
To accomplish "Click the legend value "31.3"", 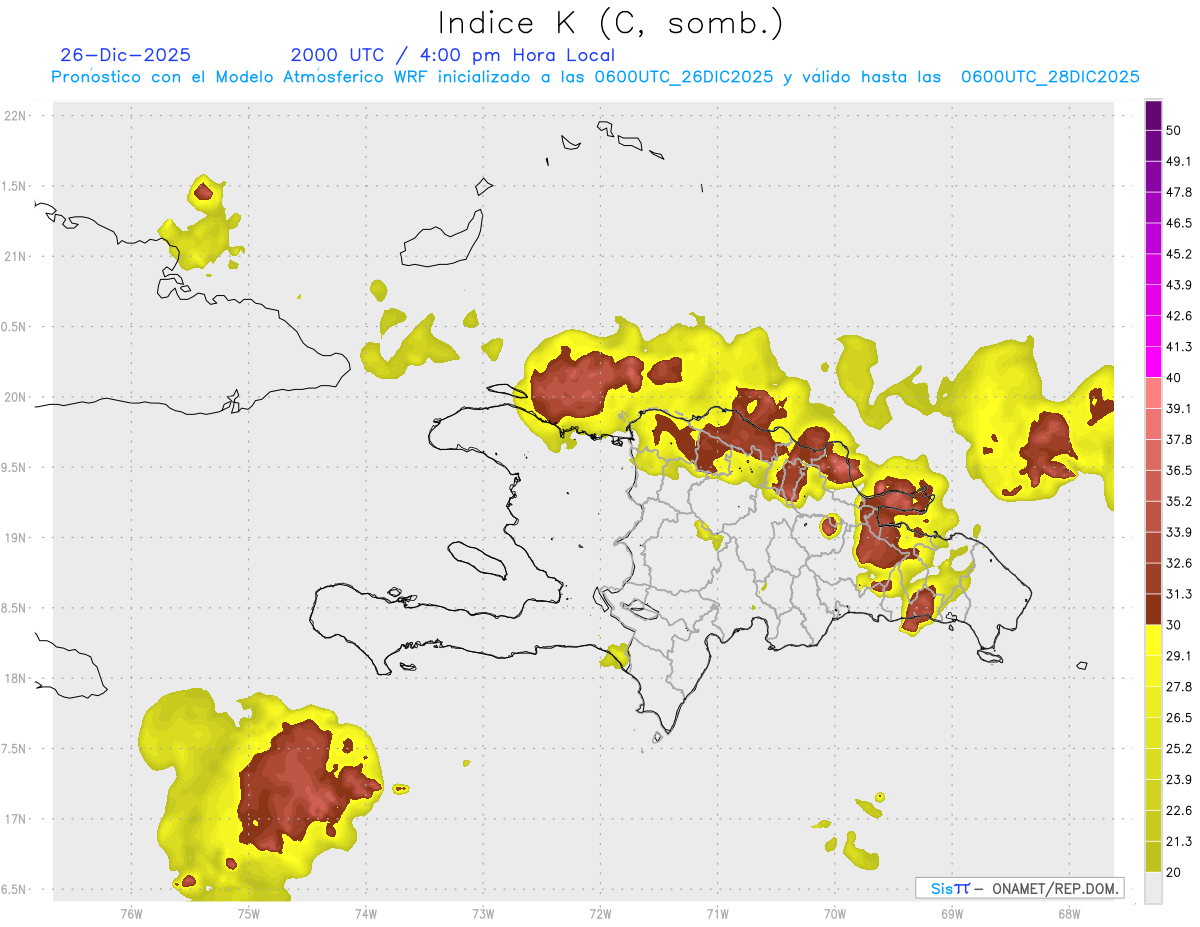I will pos(1179,594).
